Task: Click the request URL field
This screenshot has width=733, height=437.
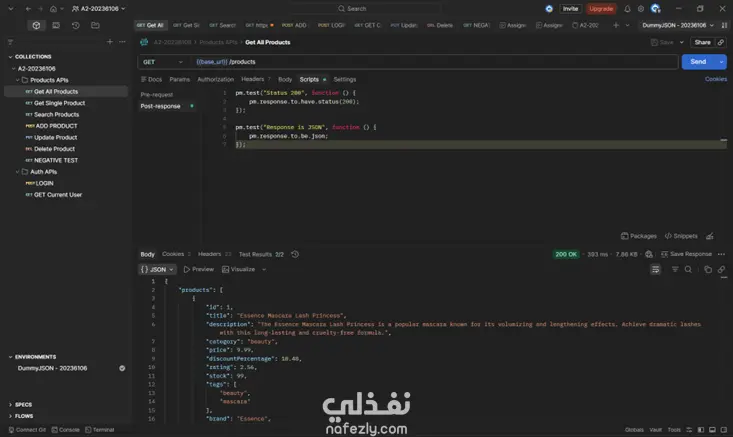Action: (435, 62)
